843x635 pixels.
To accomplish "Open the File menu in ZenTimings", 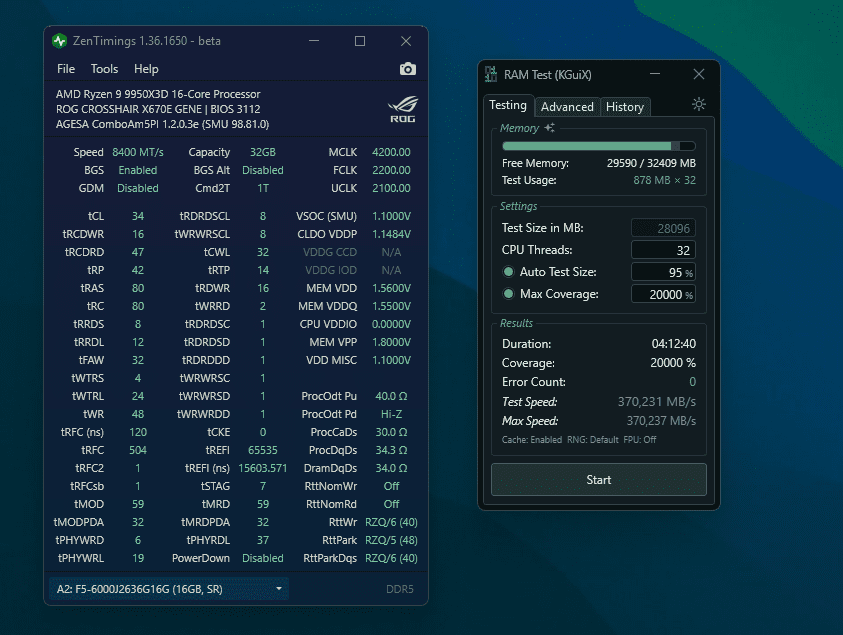I will coord(66,69).
